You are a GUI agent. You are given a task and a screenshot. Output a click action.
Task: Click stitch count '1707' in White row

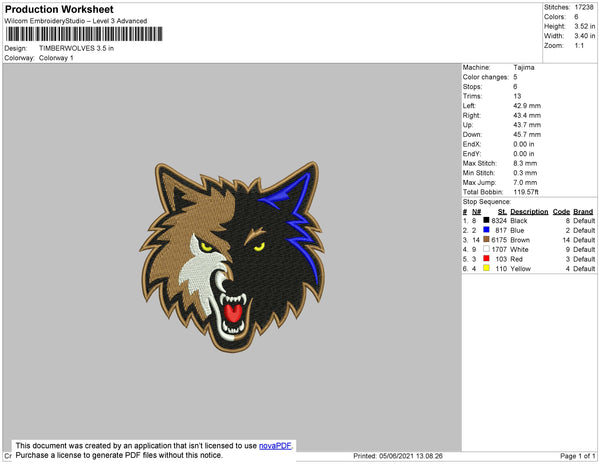(x=499, y=249)
